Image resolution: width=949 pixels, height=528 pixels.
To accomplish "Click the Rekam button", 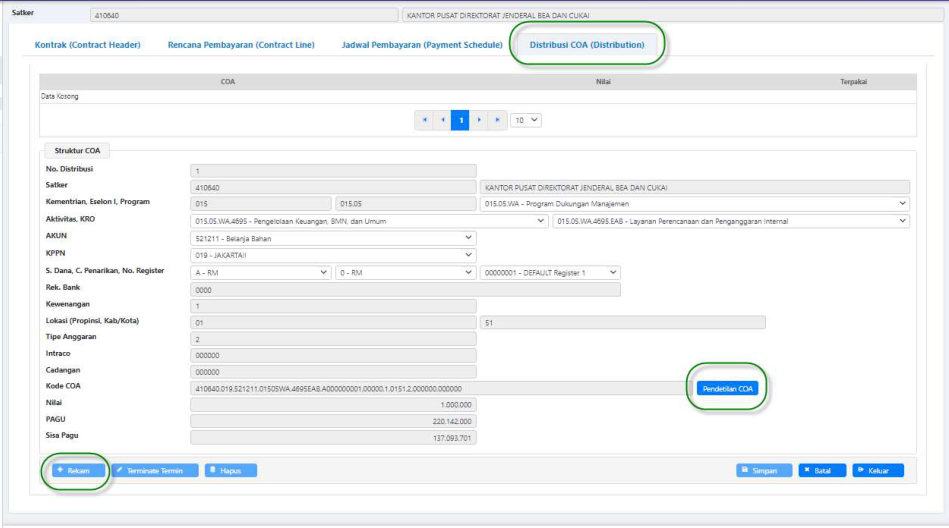I will (77, 470).
